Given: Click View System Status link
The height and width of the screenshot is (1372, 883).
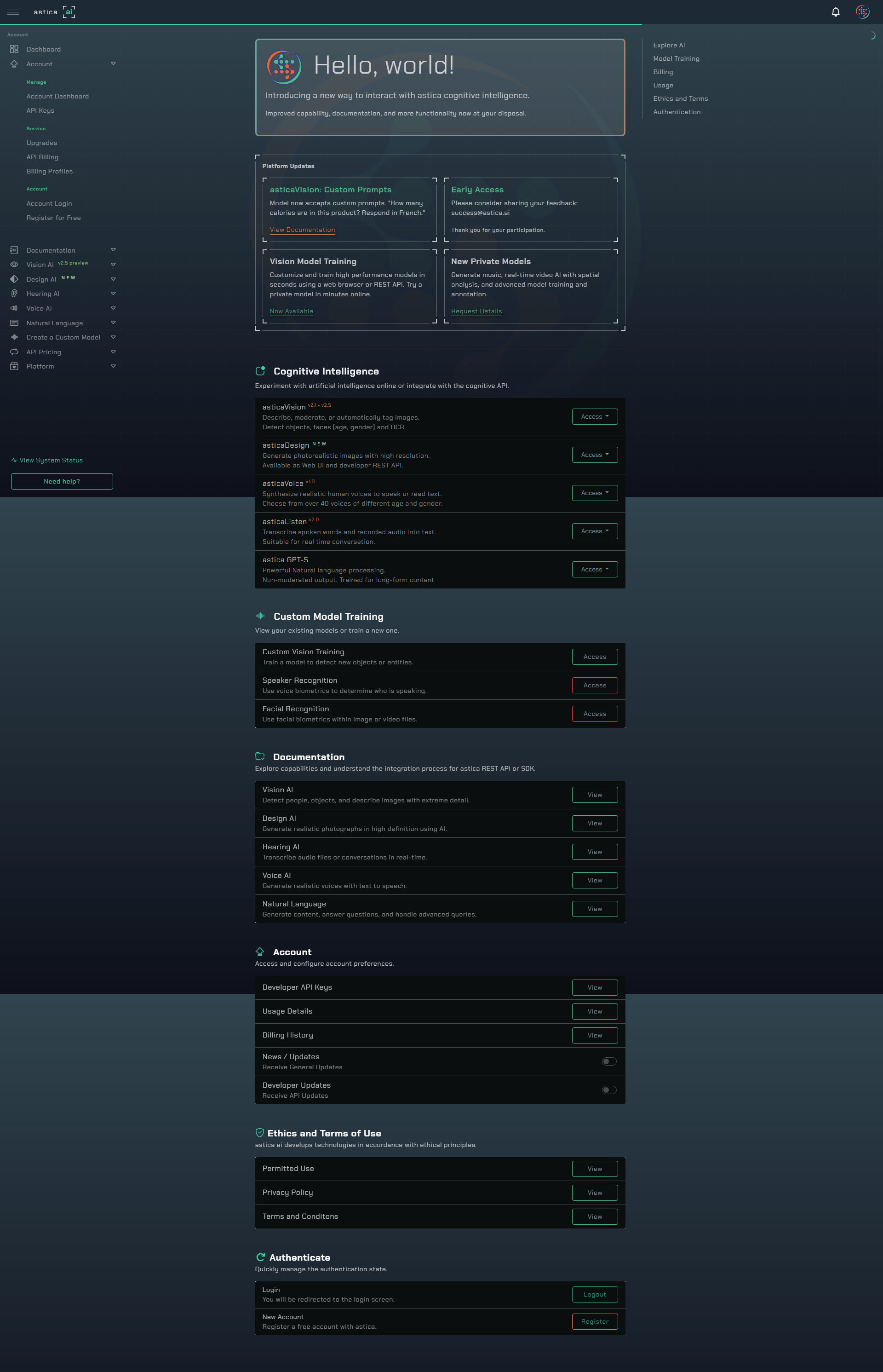Looking at the screenshot, I should [47, 460].
